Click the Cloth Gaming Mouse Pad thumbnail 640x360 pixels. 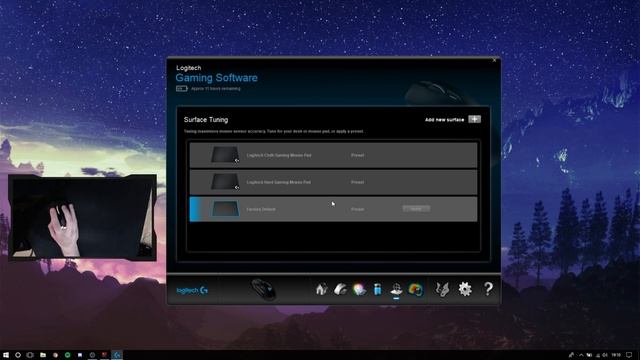[x=224, y=155]
